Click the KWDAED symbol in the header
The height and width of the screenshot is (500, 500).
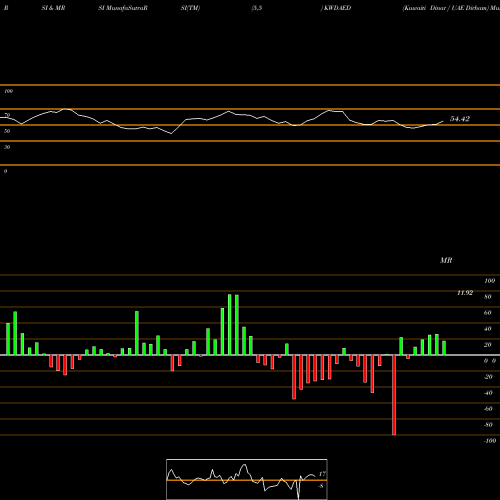point(337,8)
